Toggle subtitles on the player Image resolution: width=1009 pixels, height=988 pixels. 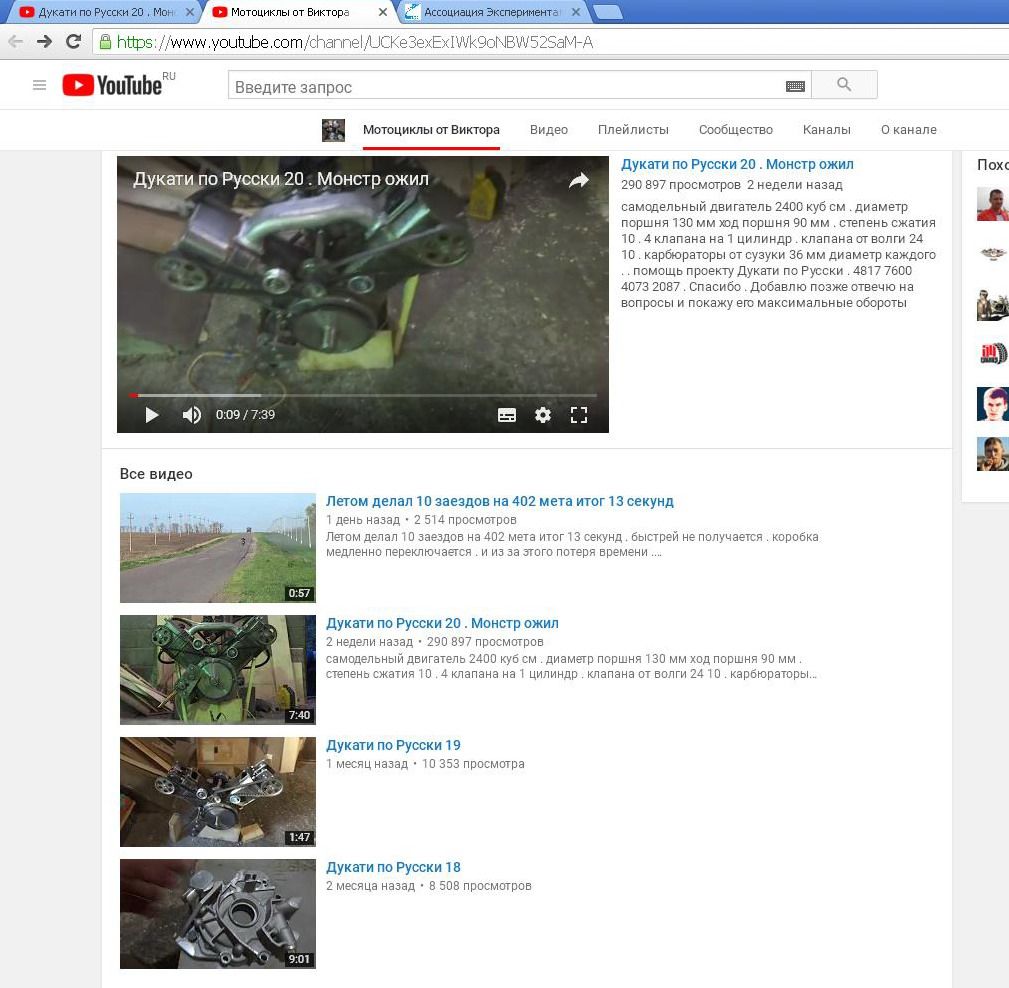click(x=507, y=415)
